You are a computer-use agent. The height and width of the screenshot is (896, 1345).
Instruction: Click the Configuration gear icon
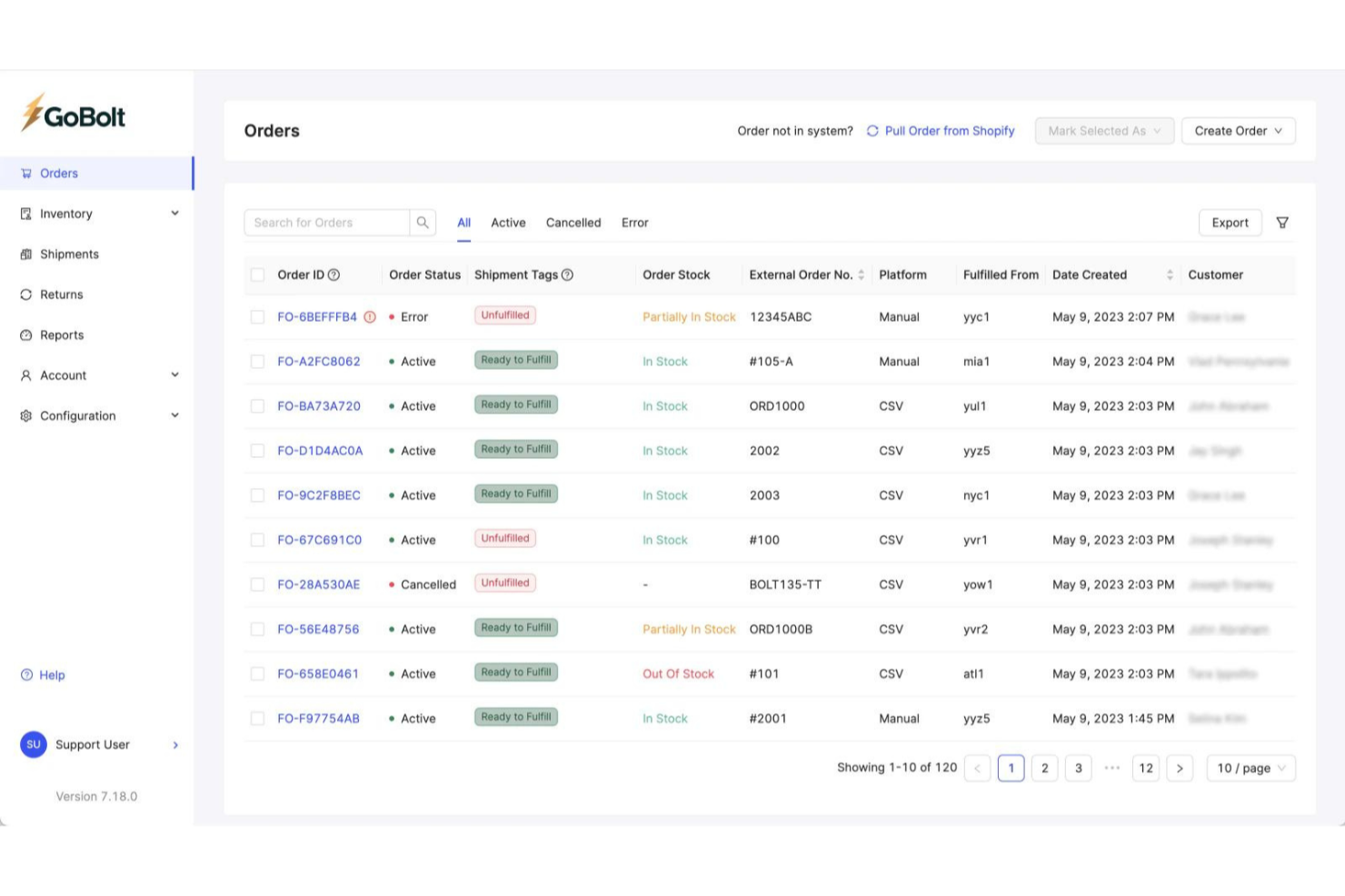pos(25,415)
